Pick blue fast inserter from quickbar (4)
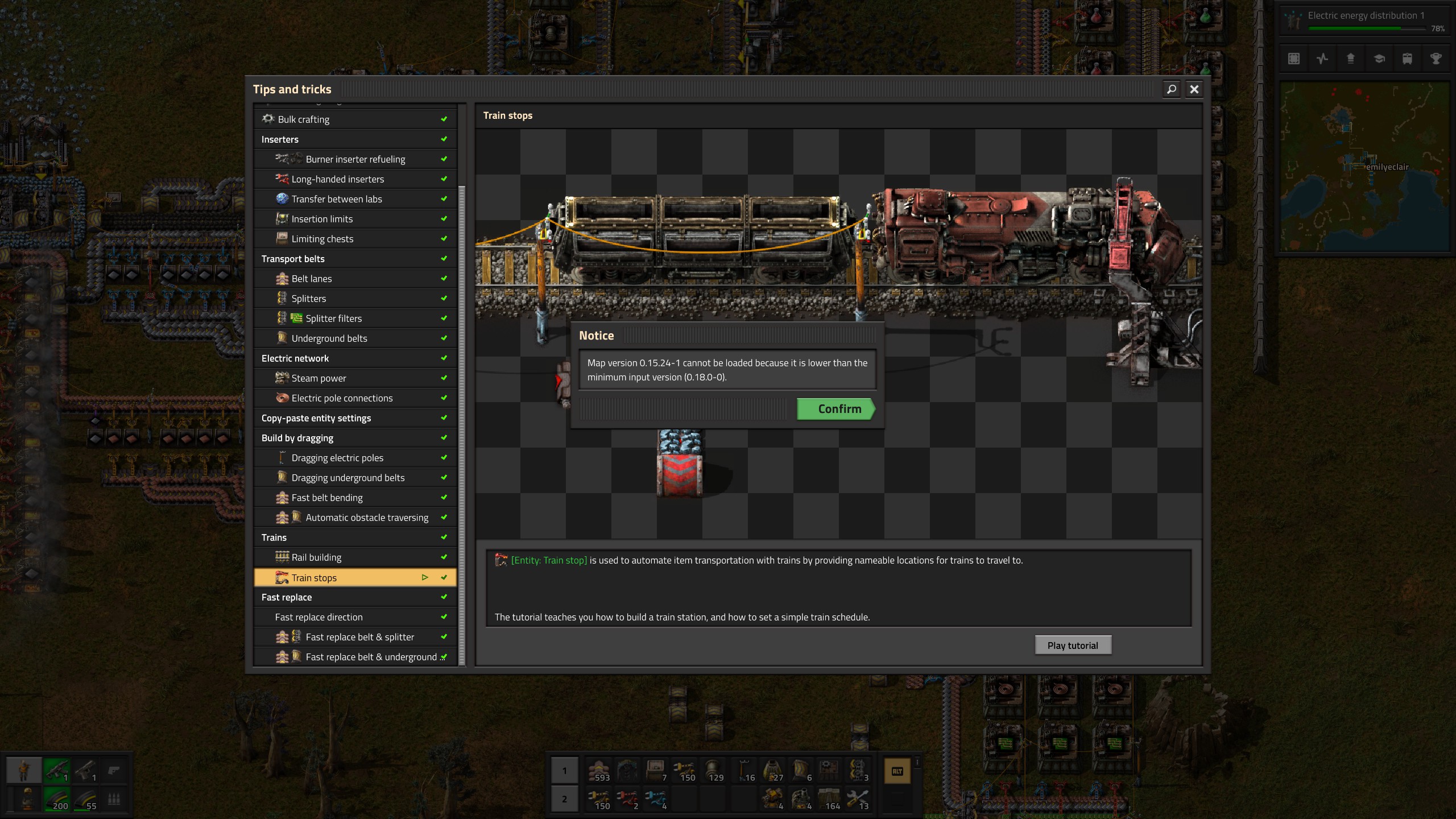The height and width of the screenshot is (819, 1456). coord(656,799)
